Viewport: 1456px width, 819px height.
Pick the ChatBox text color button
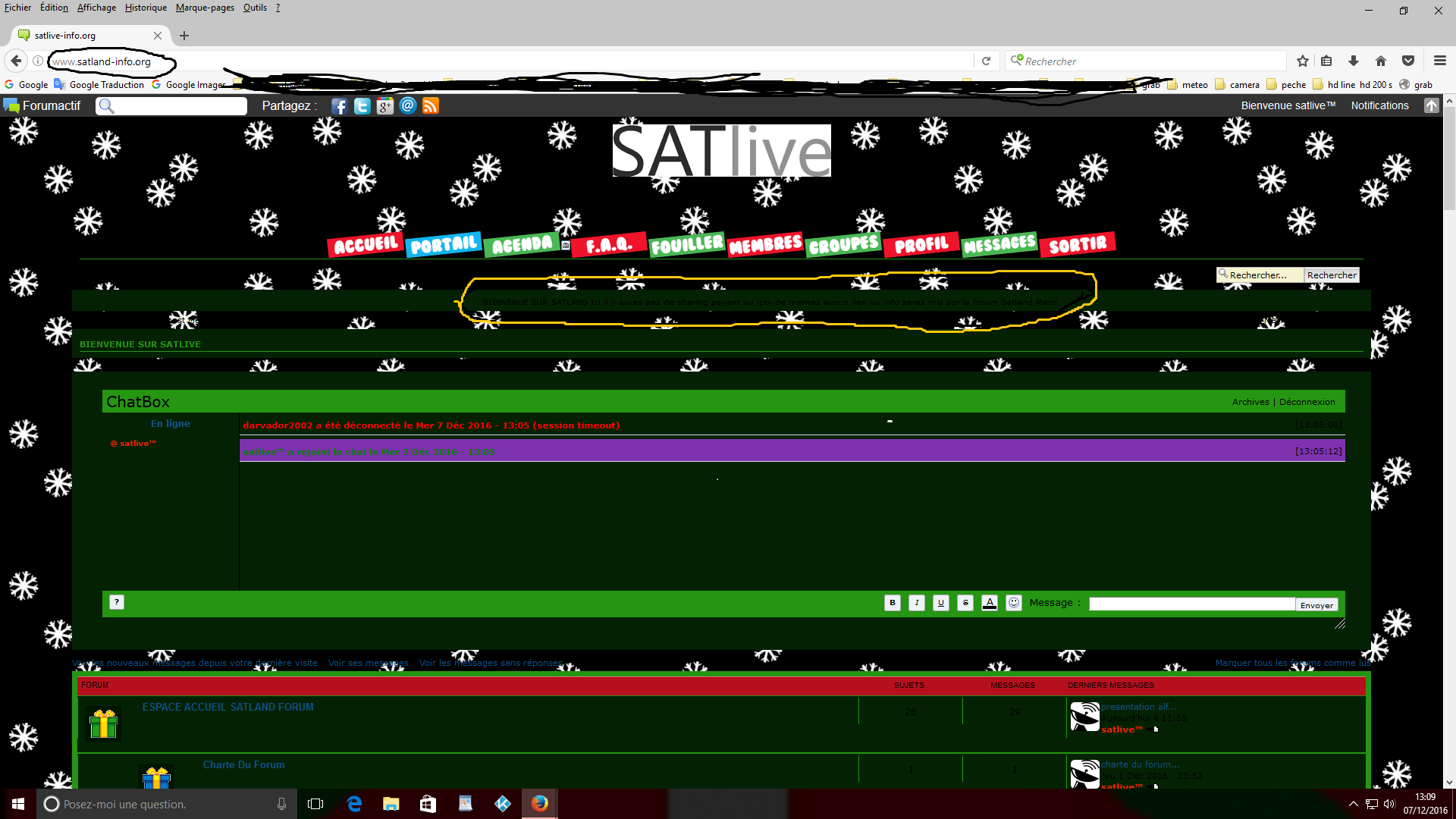pyautogui.click(x=990, y=603)
